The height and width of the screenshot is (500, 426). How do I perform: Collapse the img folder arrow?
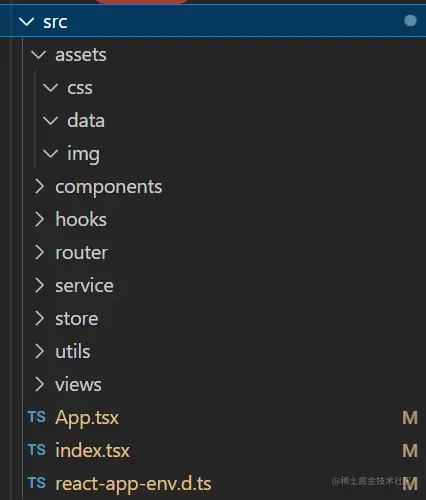(x=51, y=154)
